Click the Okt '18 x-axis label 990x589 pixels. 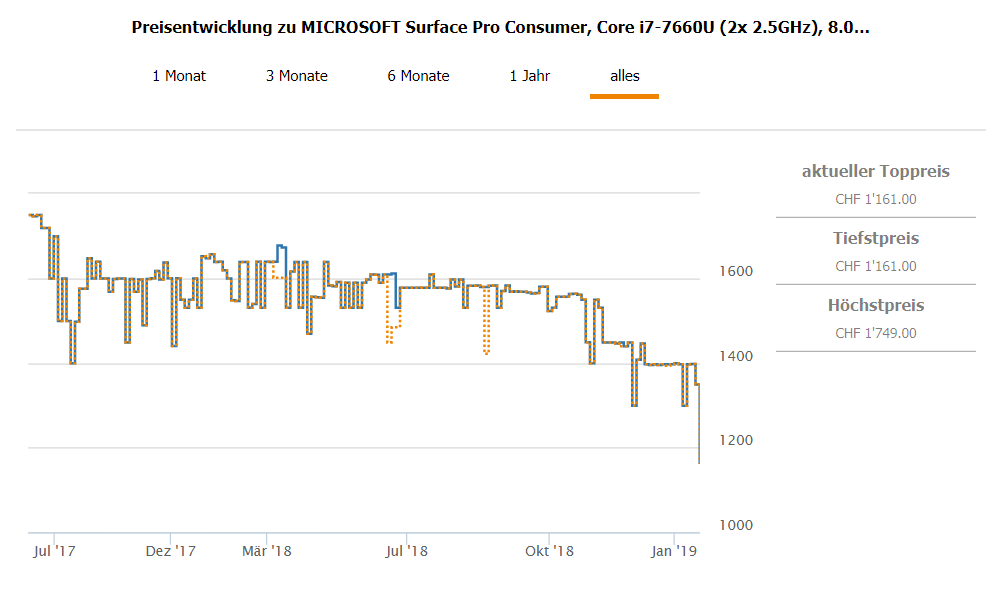(x=550, y=550)
